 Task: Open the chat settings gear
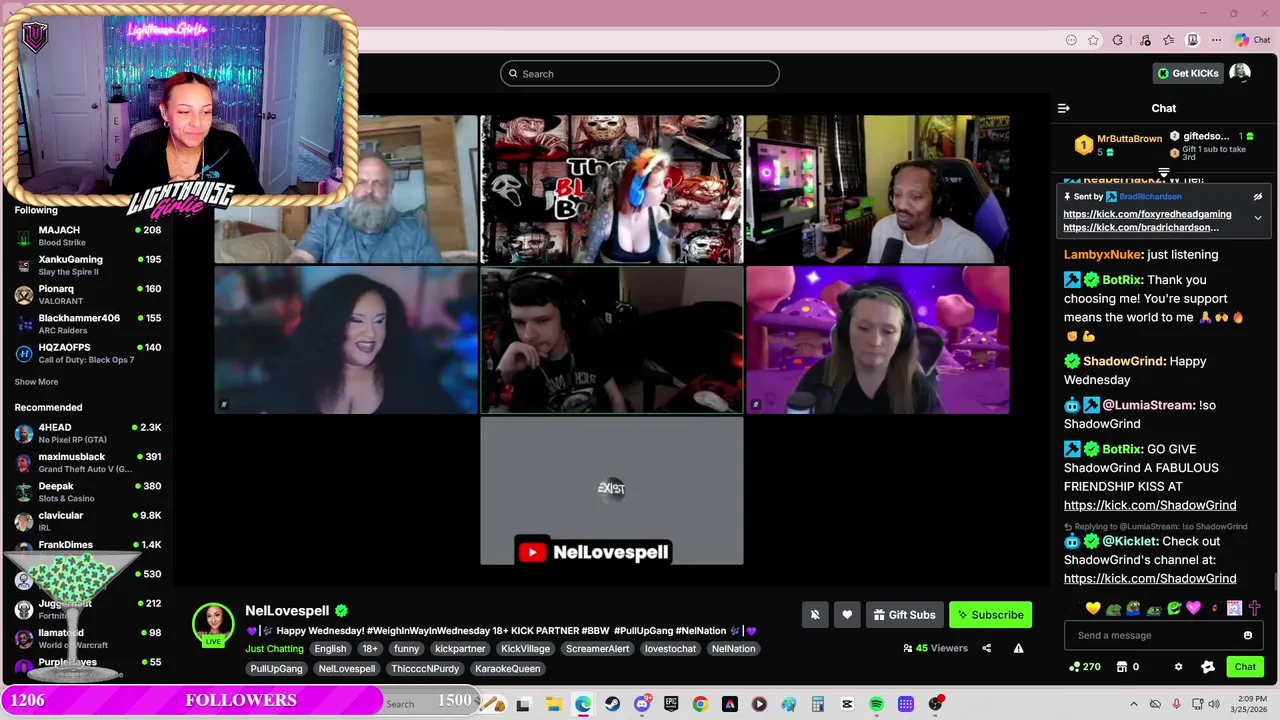pos(1178,667)
